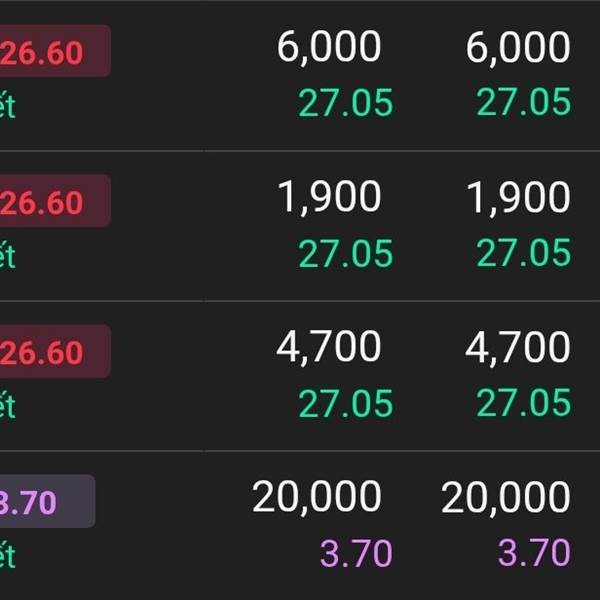Click the red 26.60 badge in the 1,900 row
The width and height of the screenshot is (600, 600).
pos(55,201)
